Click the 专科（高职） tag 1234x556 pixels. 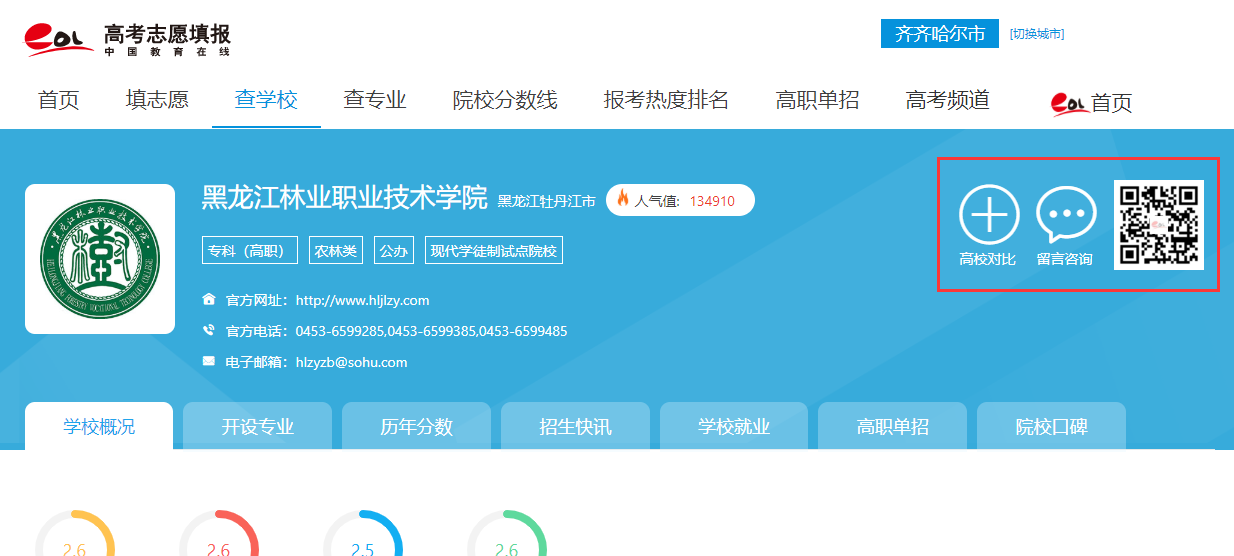point(250,251)
